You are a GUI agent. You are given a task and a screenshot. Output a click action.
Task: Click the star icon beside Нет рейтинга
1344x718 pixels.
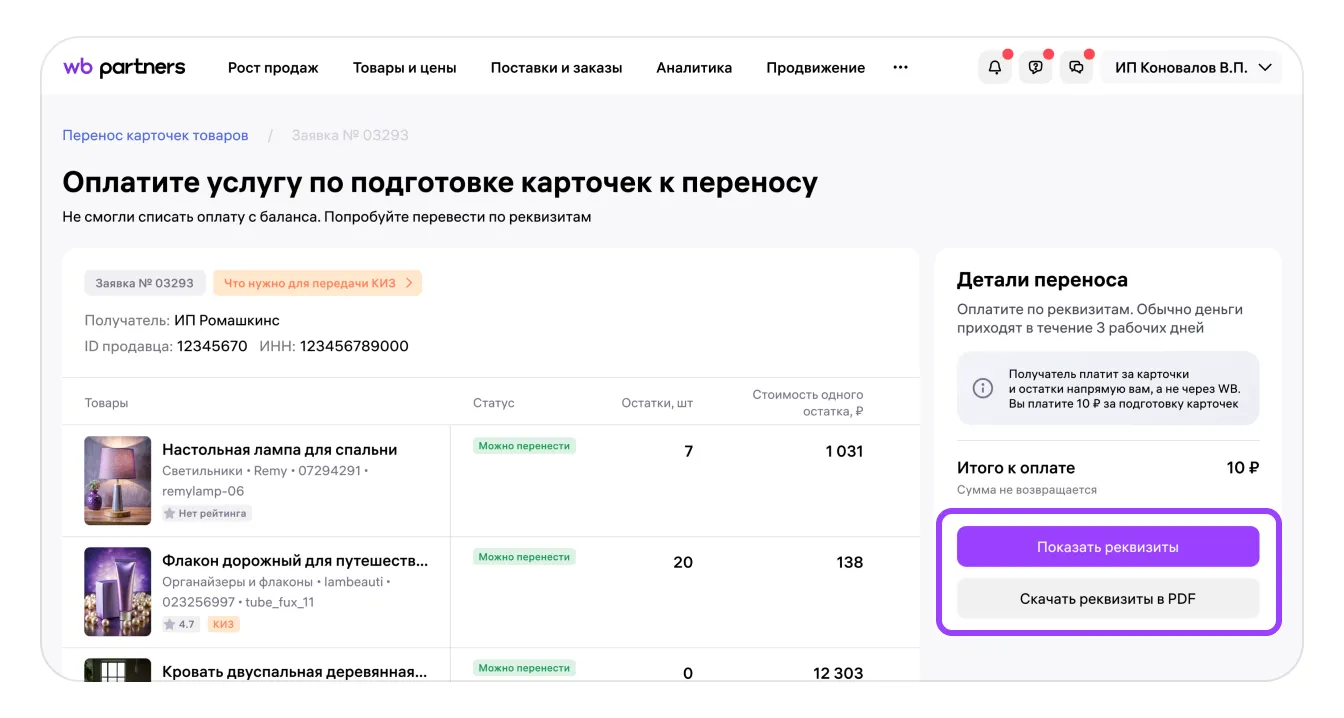tap(170, 513)
